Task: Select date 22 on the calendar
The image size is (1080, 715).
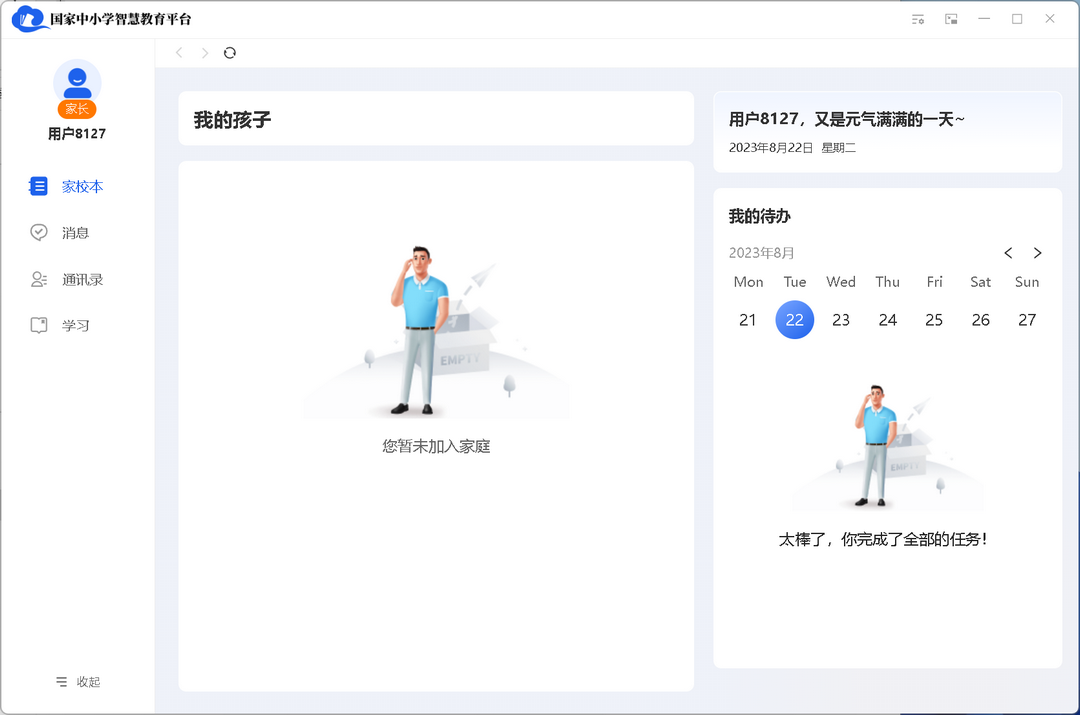Action: [x=794, y=319]
